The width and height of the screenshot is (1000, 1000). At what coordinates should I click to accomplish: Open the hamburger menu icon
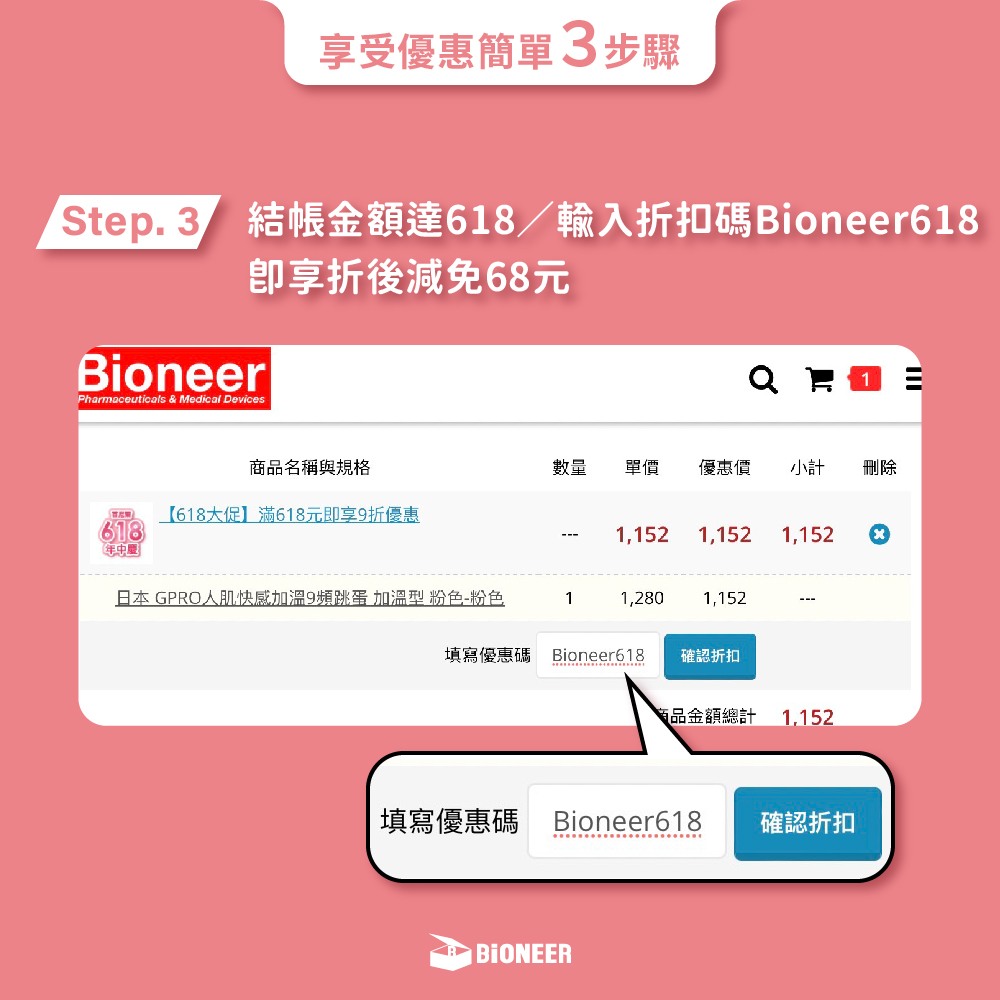point(913,379)
